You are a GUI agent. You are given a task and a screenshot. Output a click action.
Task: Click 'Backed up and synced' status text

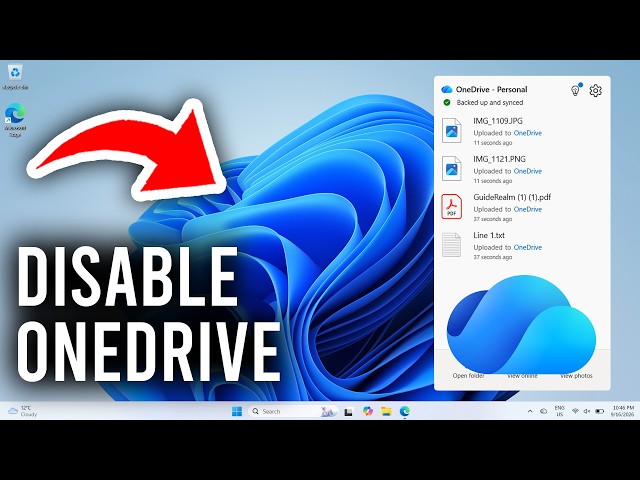[489, 102]
